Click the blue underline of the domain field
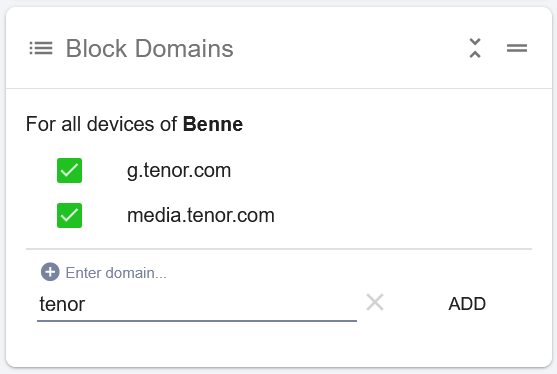557x374 pixels. click(197, 321)
